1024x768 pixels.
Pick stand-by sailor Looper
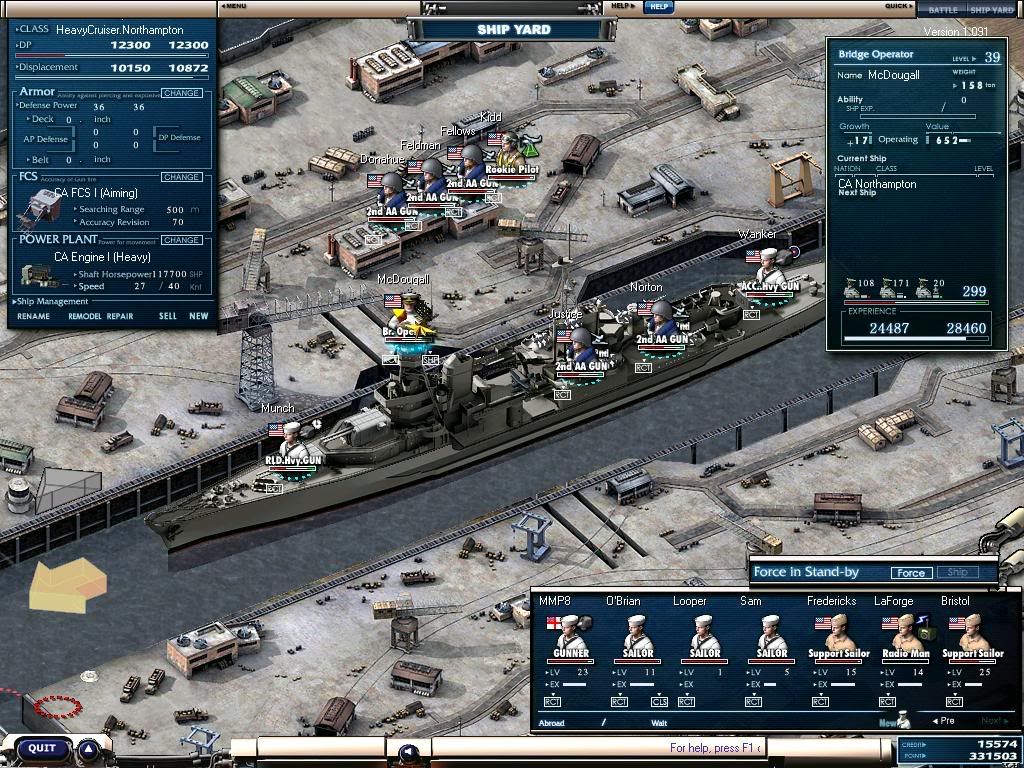point(705,637)
